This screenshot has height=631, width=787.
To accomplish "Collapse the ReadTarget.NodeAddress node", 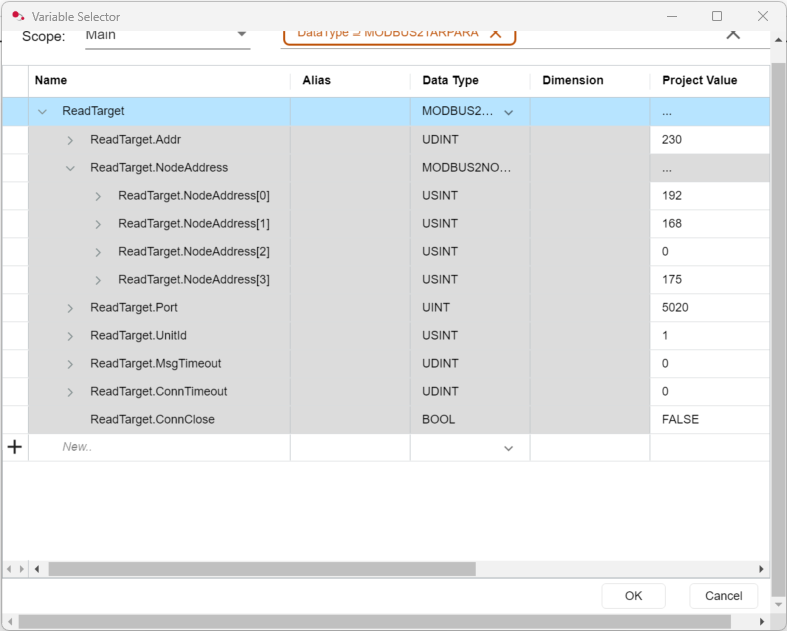I will click(70, 168).
